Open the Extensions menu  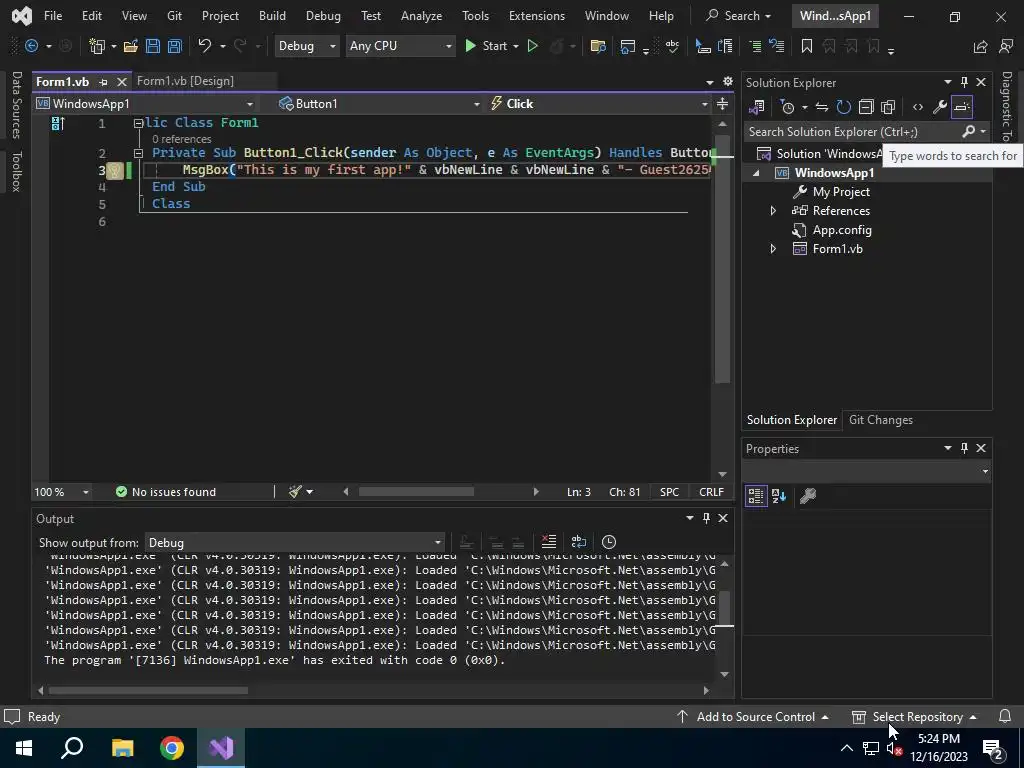pyautogui.click(x=537, y=16)
